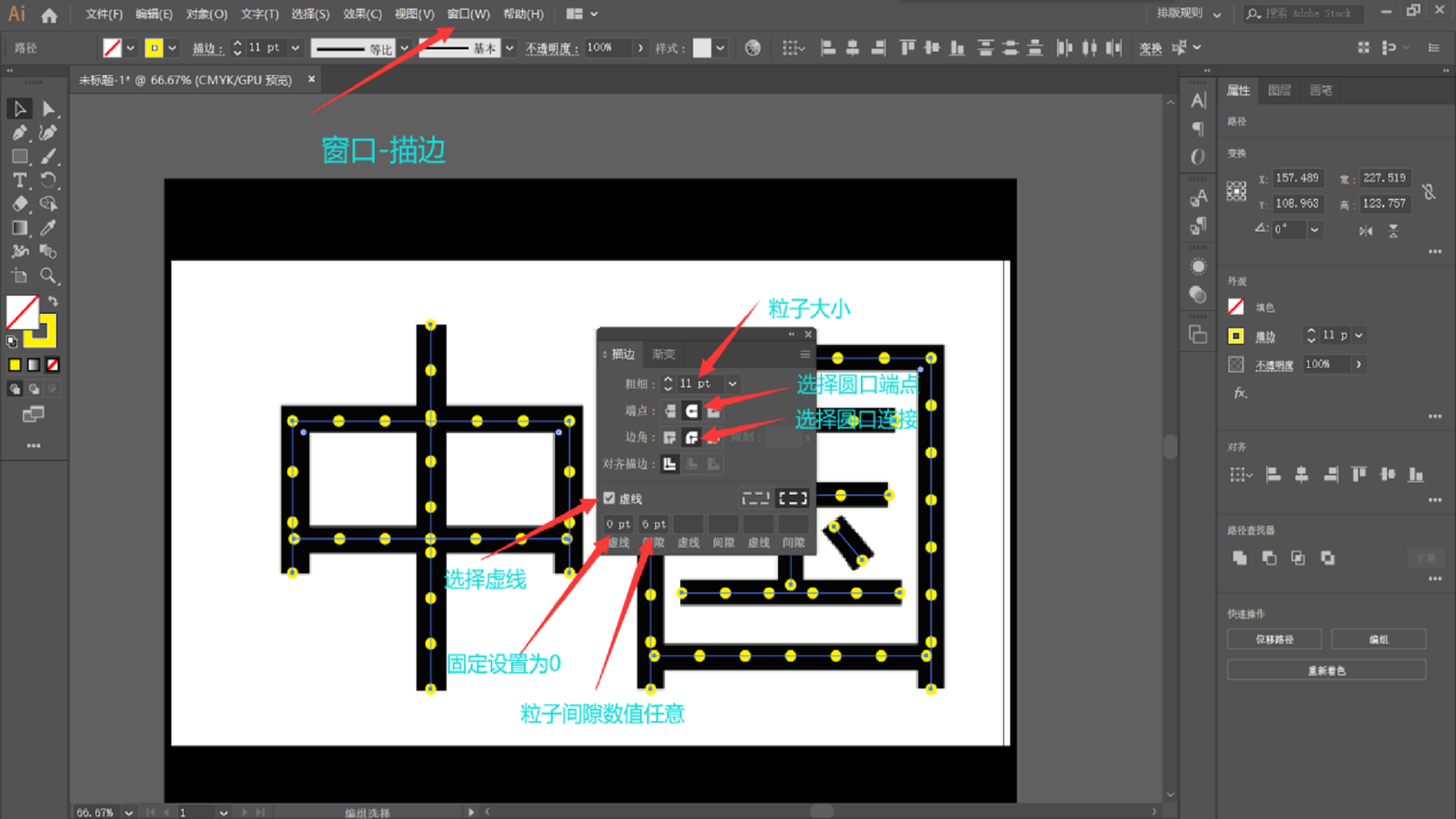Click the Offset Path (位移路径) button

click(x=1274, y=639)
